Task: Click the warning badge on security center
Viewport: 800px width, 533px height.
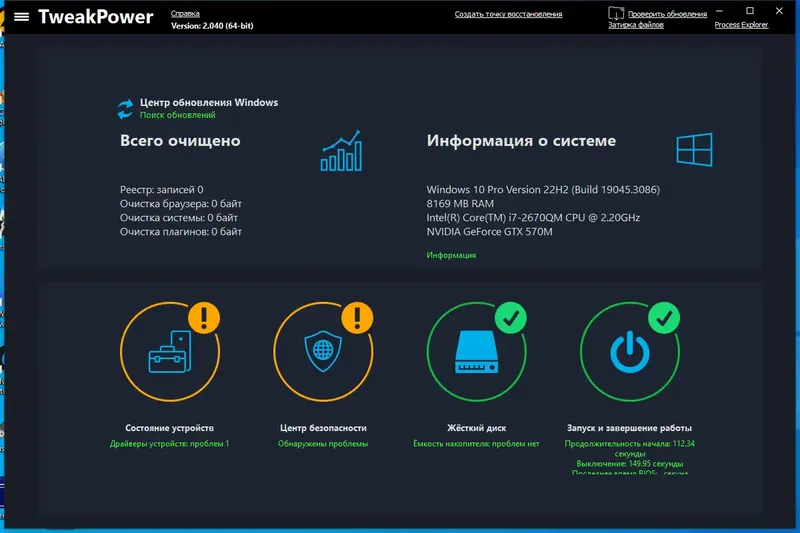Action: pos(357,318)
